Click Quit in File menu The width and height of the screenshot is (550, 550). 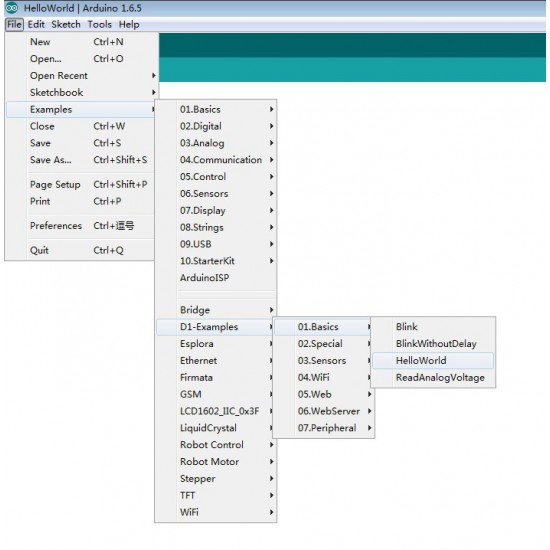click(80, 250)
